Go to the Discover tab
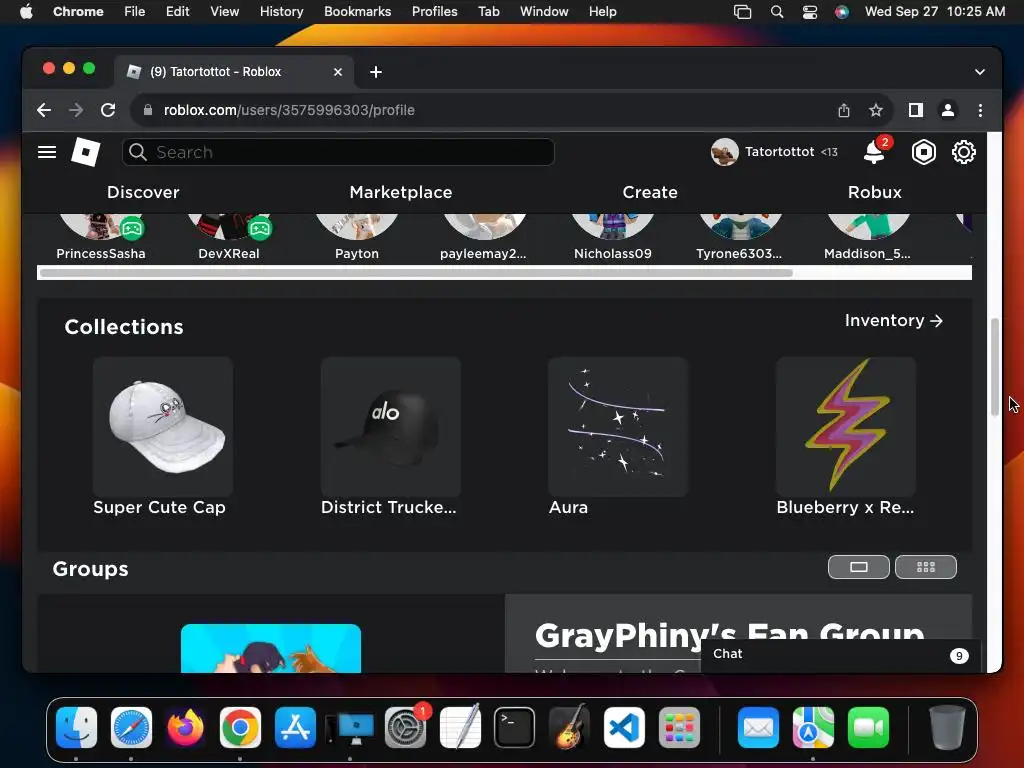 tap(143, 192)
